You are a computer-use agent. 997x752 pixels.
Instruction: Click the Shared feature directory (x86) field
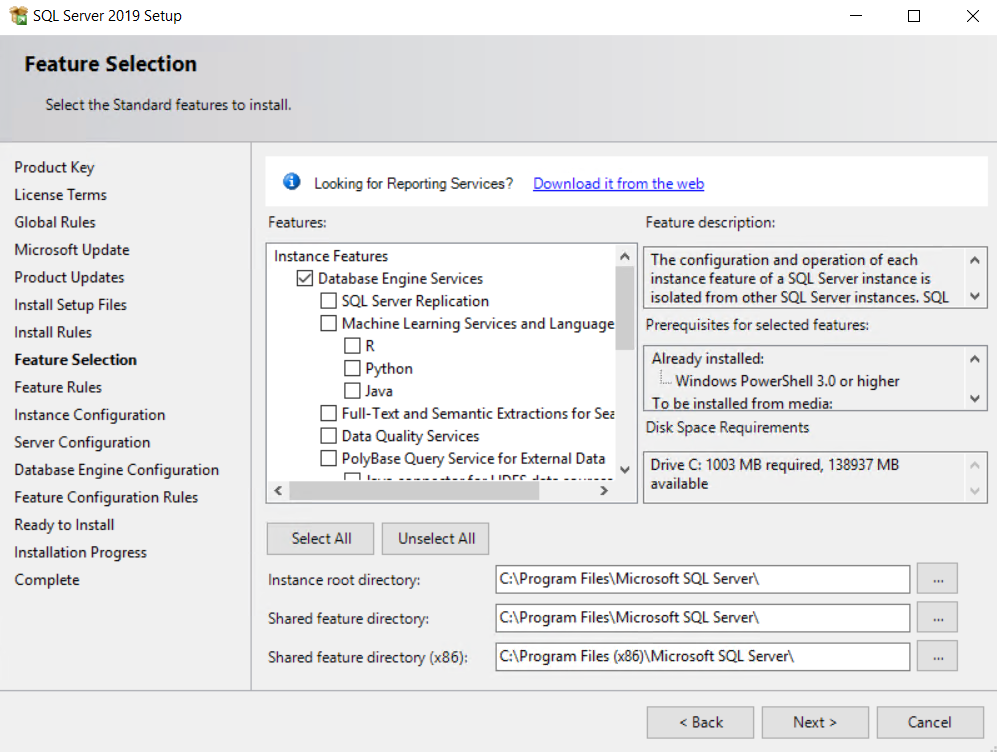(703, 657)
